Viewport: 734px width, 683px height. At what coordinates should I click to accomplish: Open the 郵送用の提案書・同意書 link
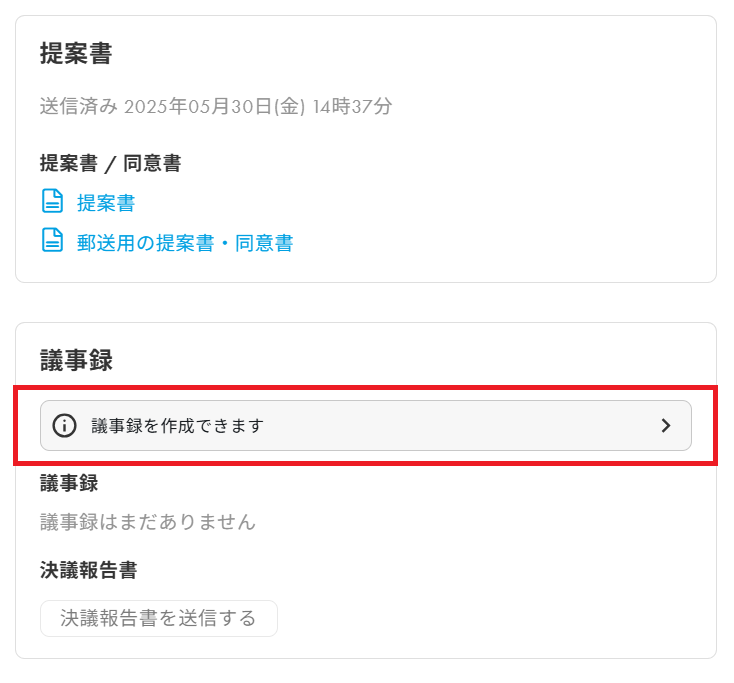click(185, 242)
